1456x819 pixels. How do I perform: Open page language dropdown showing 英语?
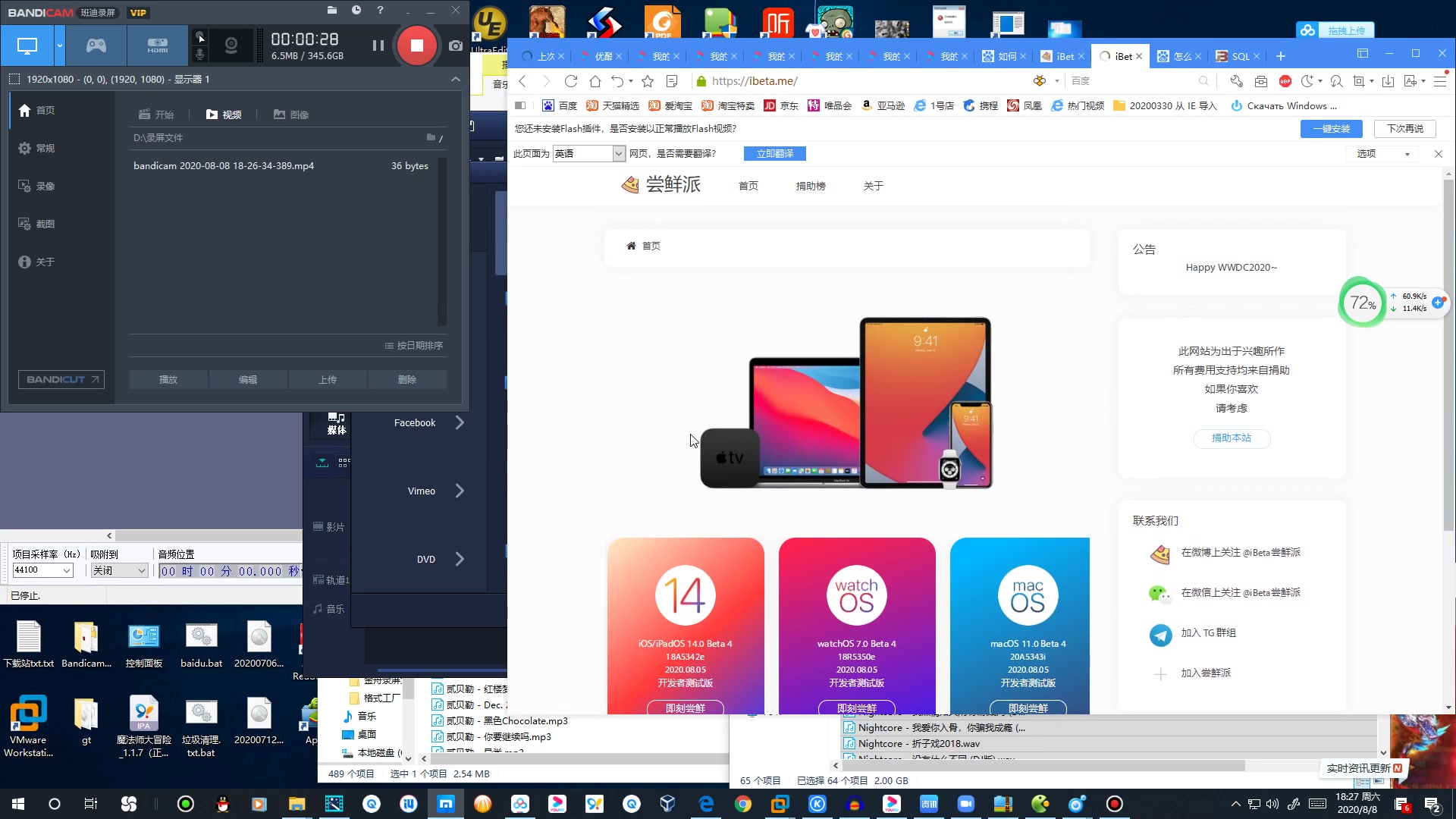pos(589,153)
